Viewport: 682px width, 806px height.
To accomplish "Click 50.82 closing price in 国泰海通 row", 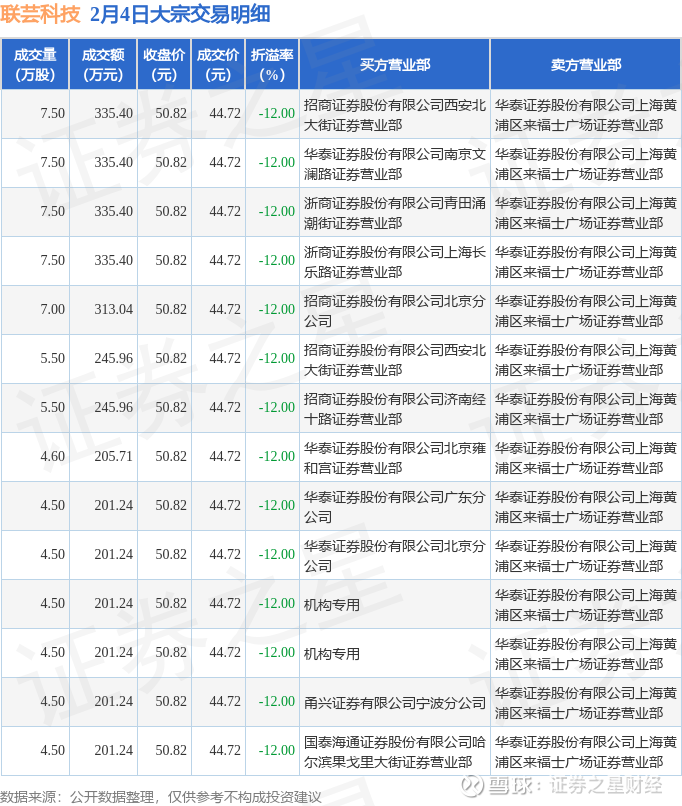I will [x=171, y=750].
